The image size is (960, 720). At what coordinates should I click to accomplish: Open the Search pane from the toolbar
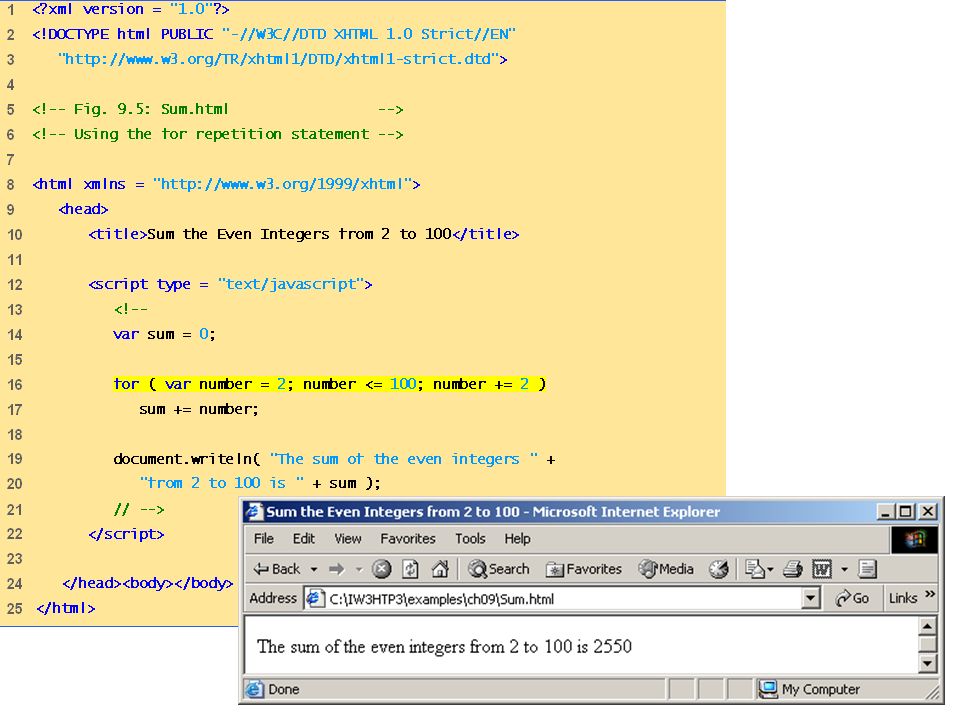(x=498, y=569)
